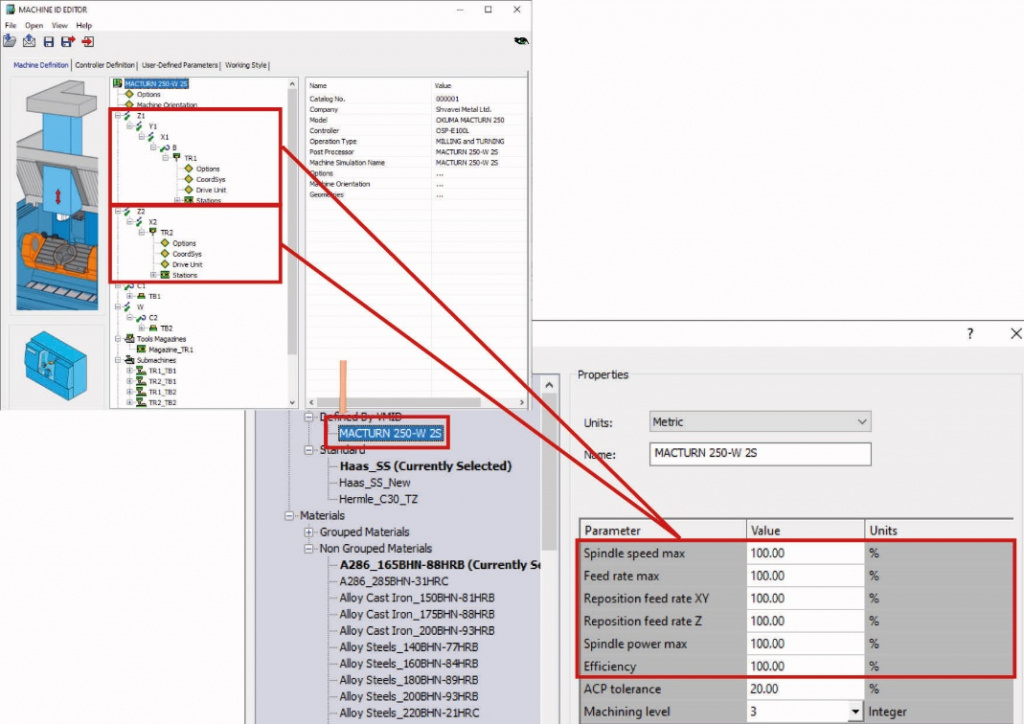The height and width of the screenshot is (724, 1024).
Task: Click the TB2 table icon
Action: [153, 328]
